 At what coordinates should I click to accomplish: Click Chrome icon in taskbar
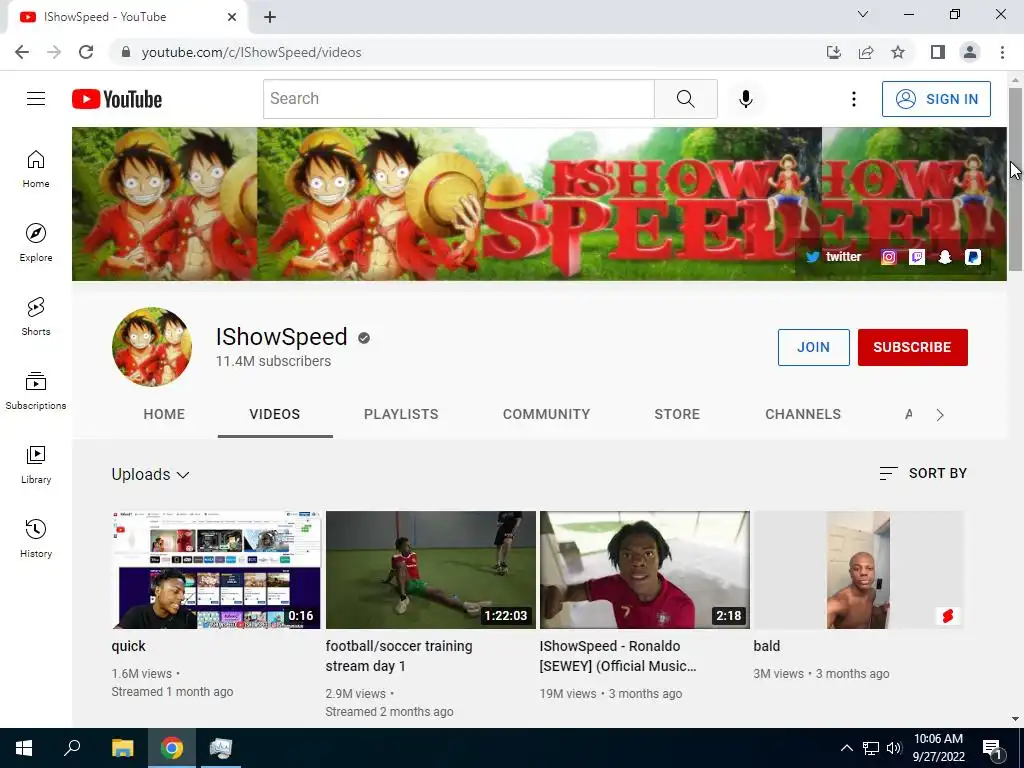[x=172, y=748]
